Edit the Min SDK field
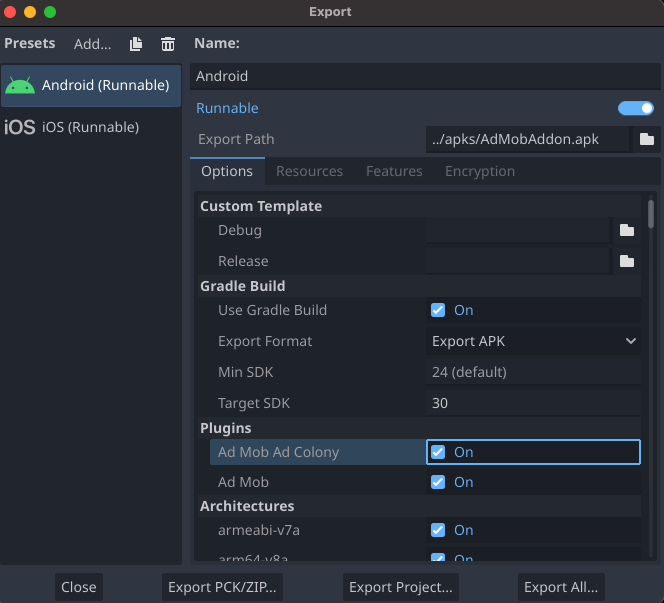664x603 pixels. [x=533, y=372]
